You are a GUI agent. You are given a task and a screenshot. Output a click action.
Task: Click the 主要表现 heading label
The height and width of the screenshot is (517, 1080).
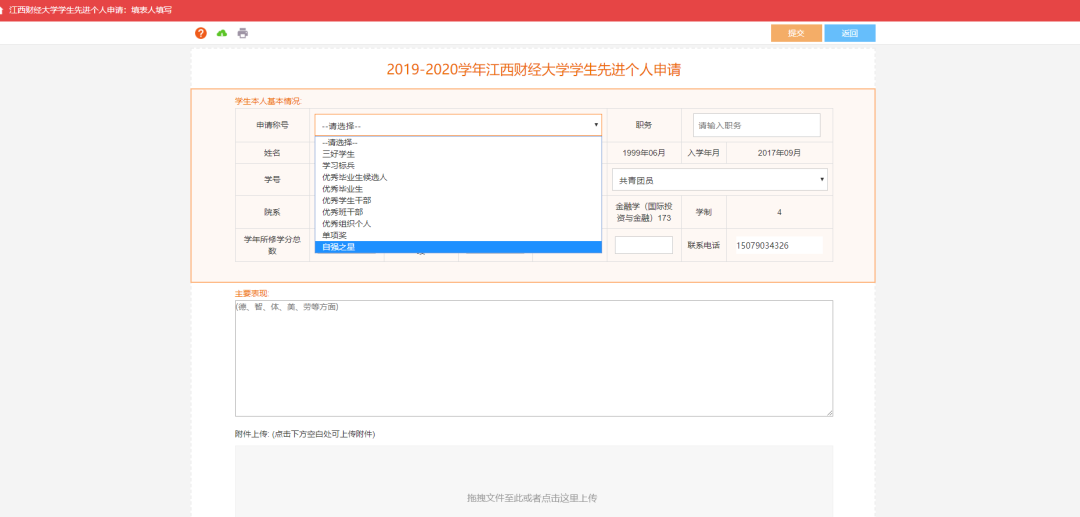click(x=251, y=293)
